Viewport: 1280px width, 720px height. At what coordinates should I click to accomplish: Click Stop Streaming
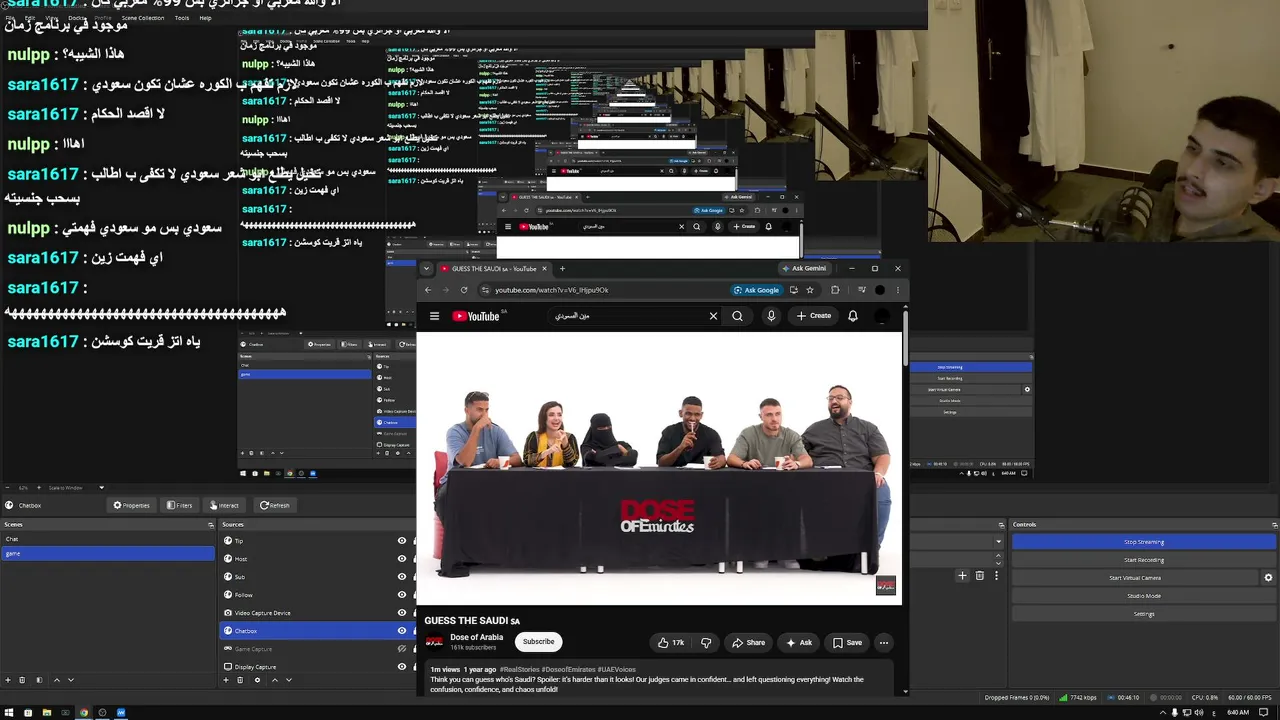(x=1144, y=542)
